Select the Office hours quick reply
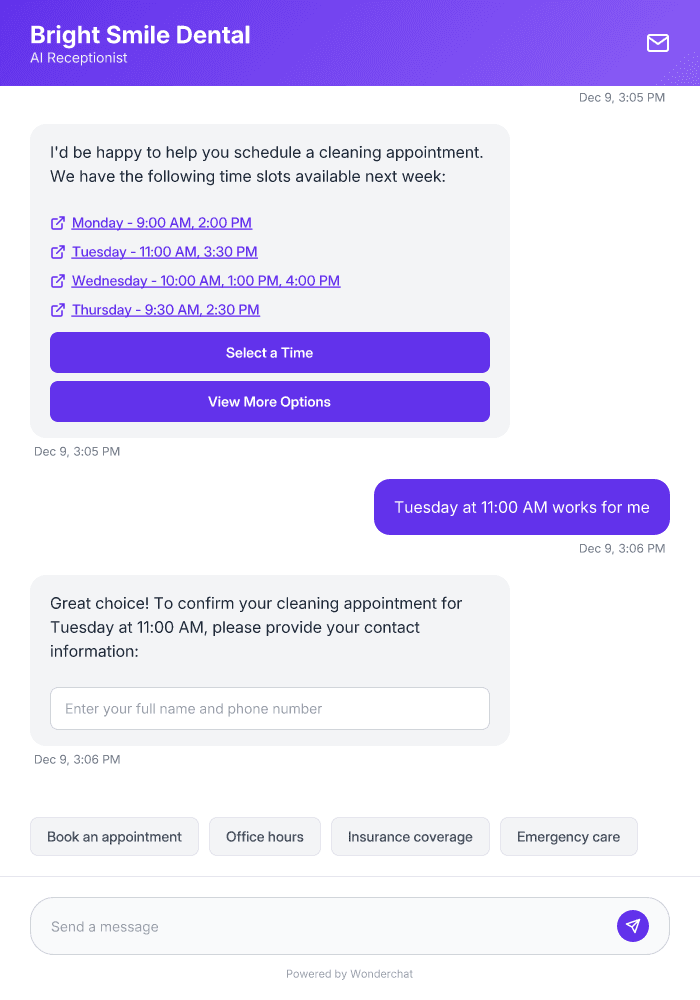Viewport: 700px width, 1000px height. point(264,836)
